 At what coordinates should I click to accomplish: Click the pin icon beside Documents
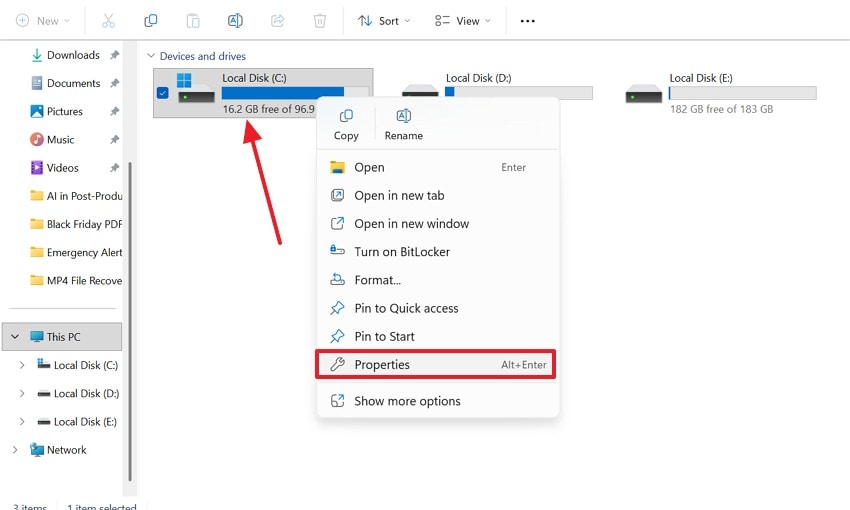(114, 83)
